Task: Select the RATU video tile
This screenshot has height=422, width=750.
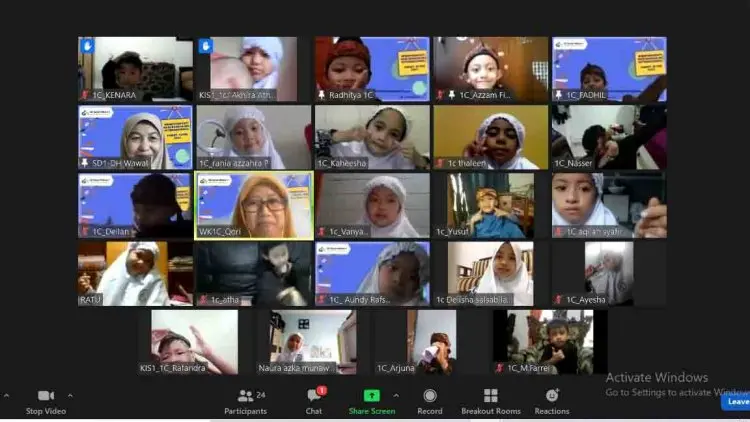Action: pyautogui.click(x=135, y=274)
